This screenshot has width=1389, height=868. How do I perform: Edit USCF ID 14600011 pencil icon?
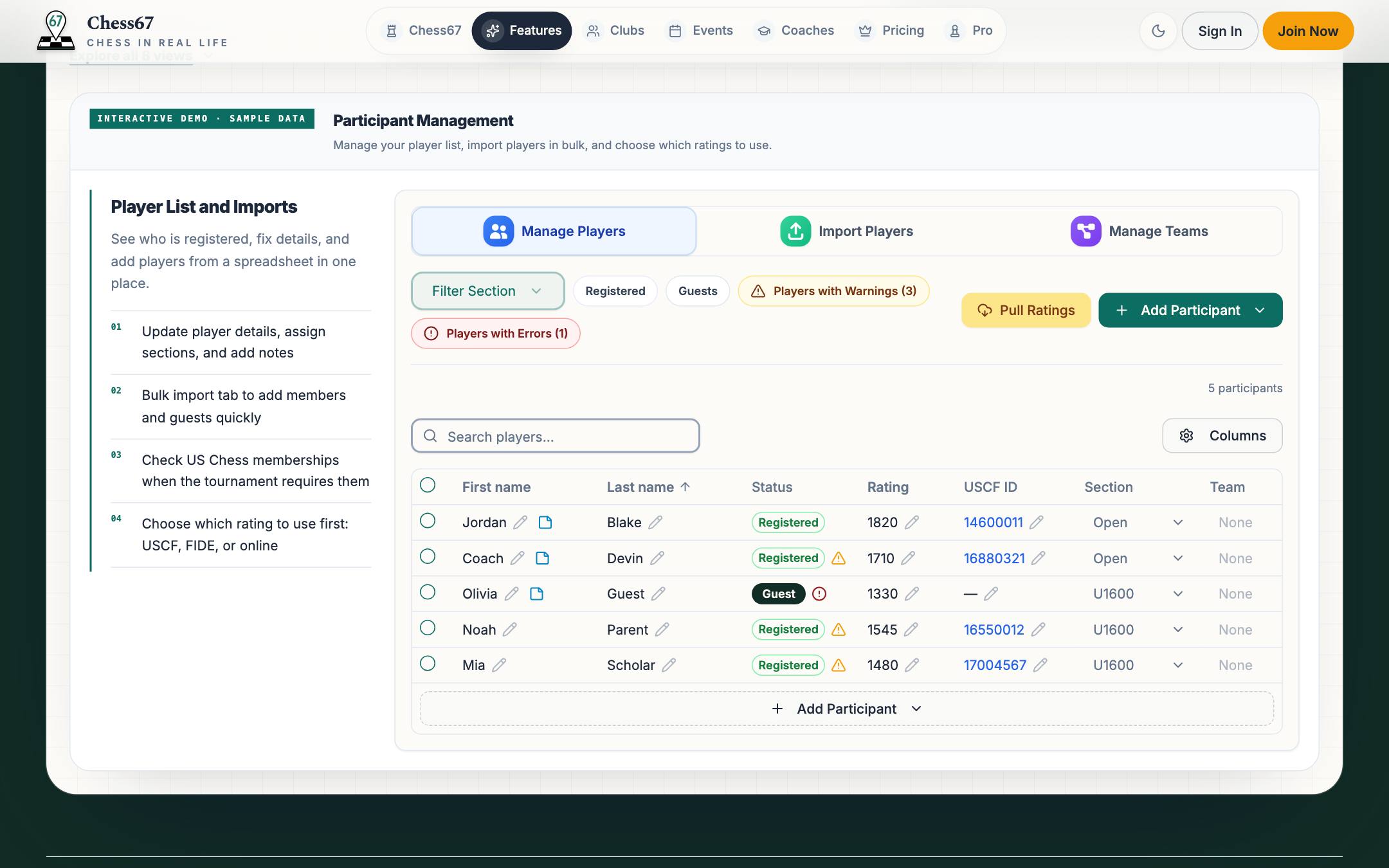(1036, 522)
